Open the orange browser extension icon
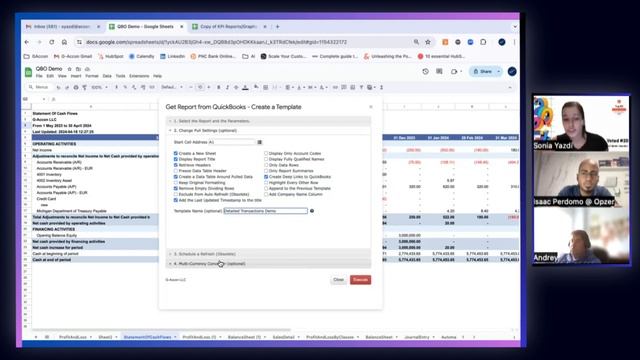 (x=445, y=42)
